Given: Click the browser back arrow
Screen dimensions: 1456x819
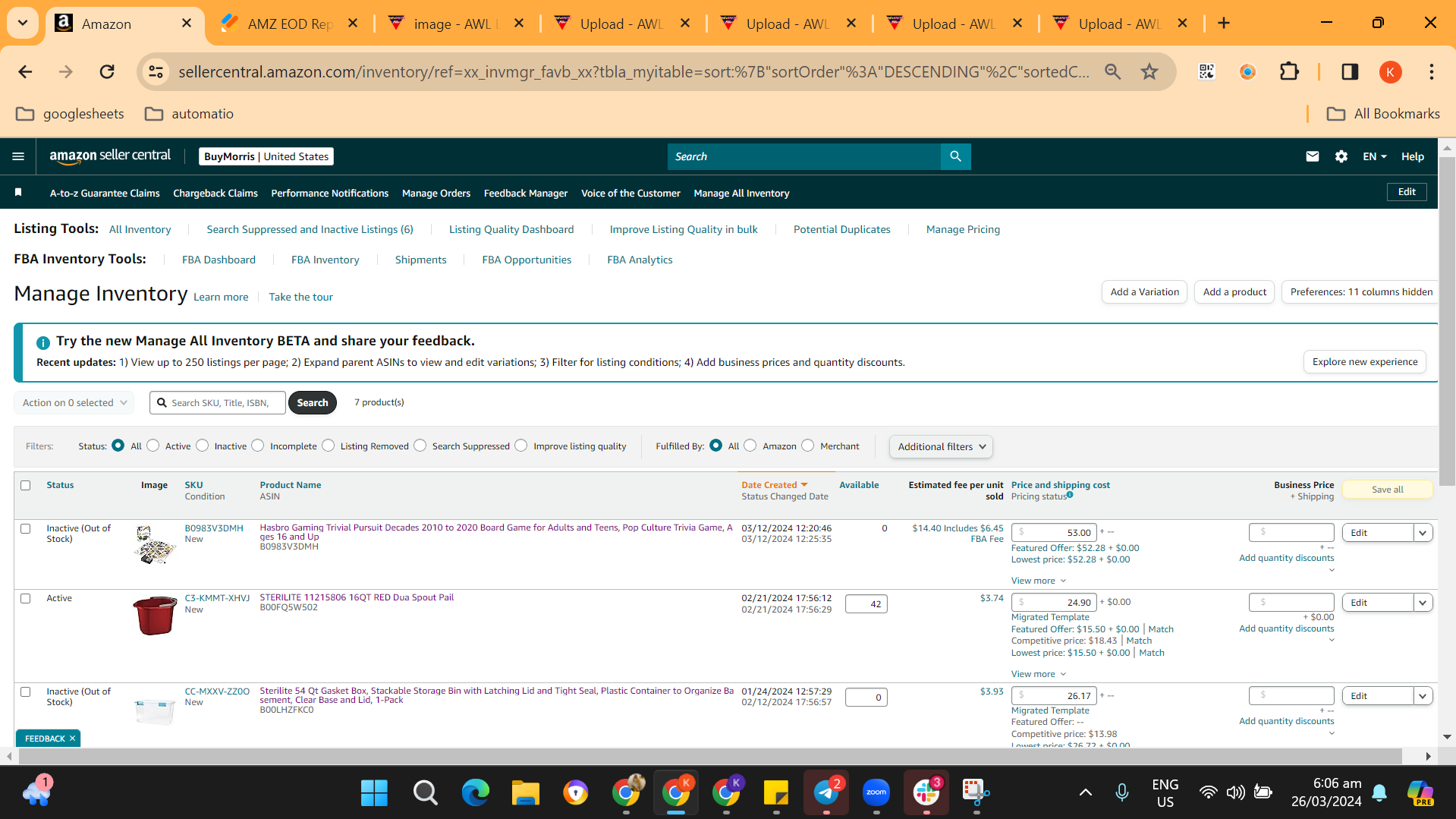Looking at the screenshot, I should tap(25, 72).
